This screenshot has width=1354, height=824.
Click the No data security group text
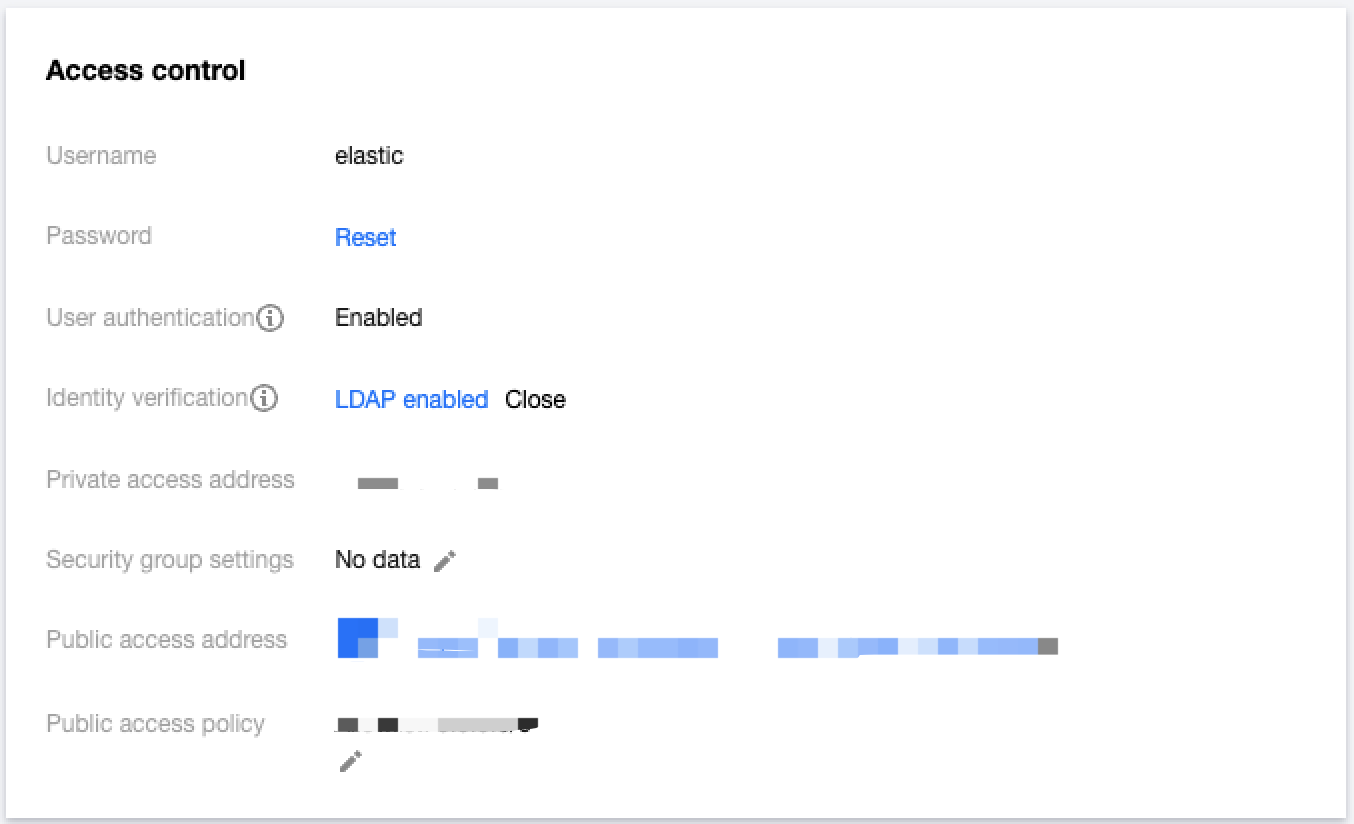[377, 560]
